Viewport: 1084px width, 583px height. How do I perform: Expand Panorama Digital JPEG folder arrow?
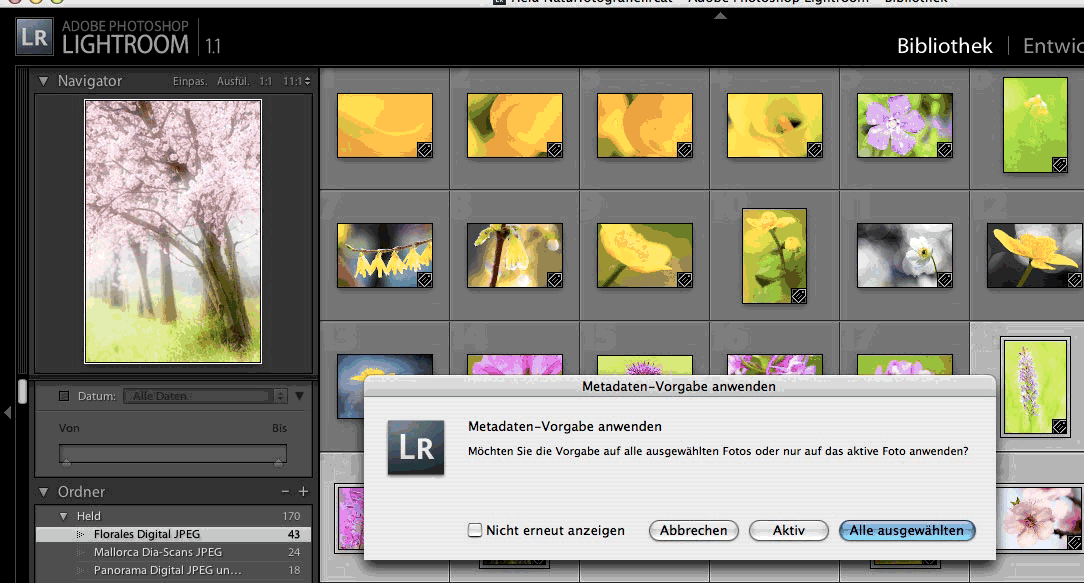80,570
